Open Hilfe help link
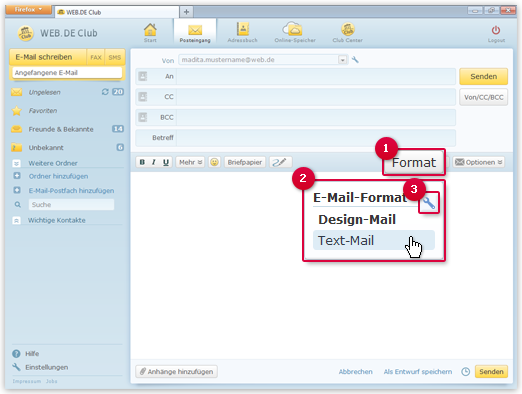This screenshot has height=394, width=522. tap(32, 354)
